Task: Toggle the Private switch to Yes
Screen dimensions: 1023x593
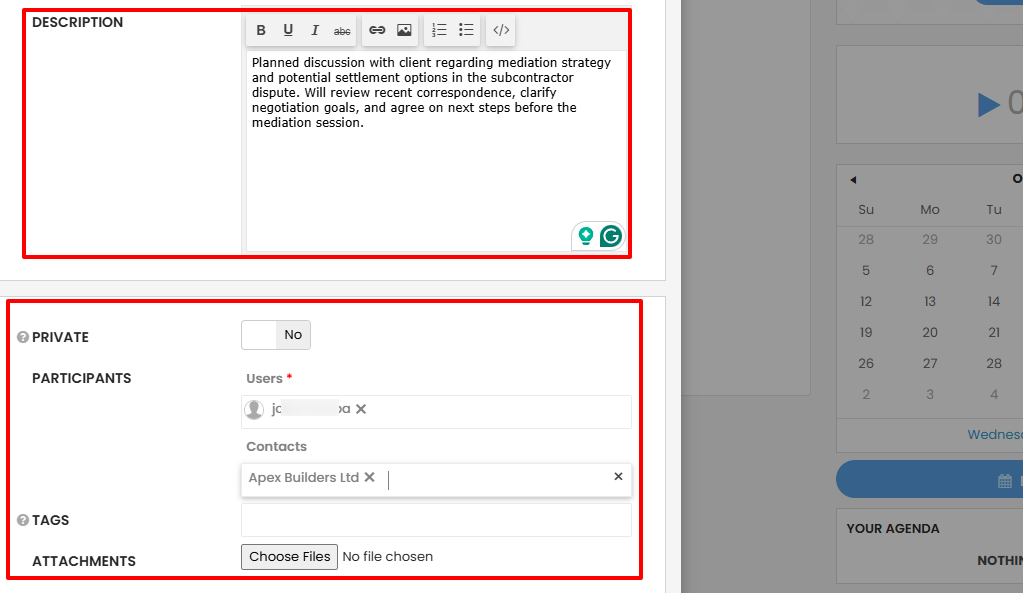Action: [256, 334]
